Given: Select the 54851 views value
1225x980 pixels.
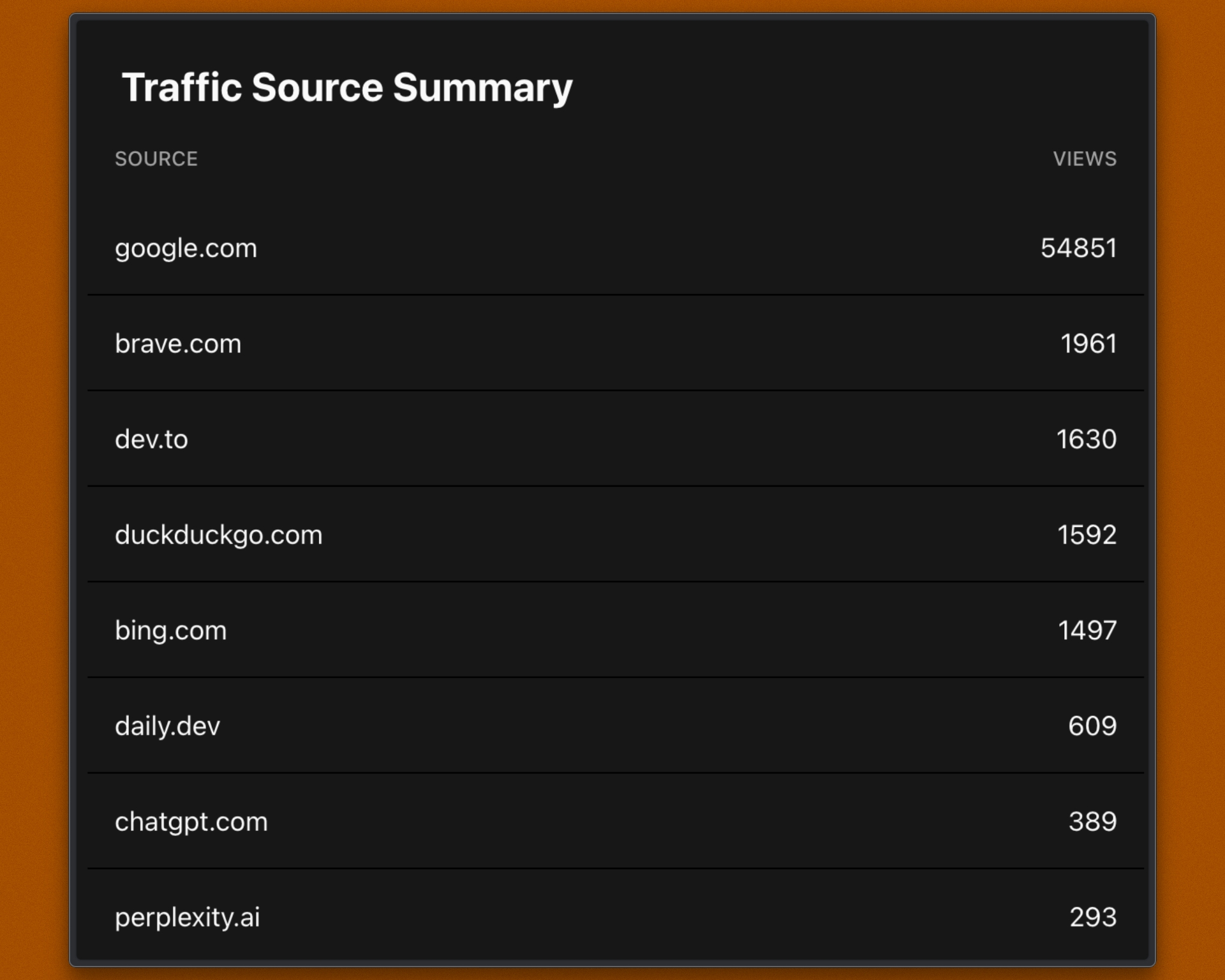Looking at the screenshot, I should point(1078,248).
